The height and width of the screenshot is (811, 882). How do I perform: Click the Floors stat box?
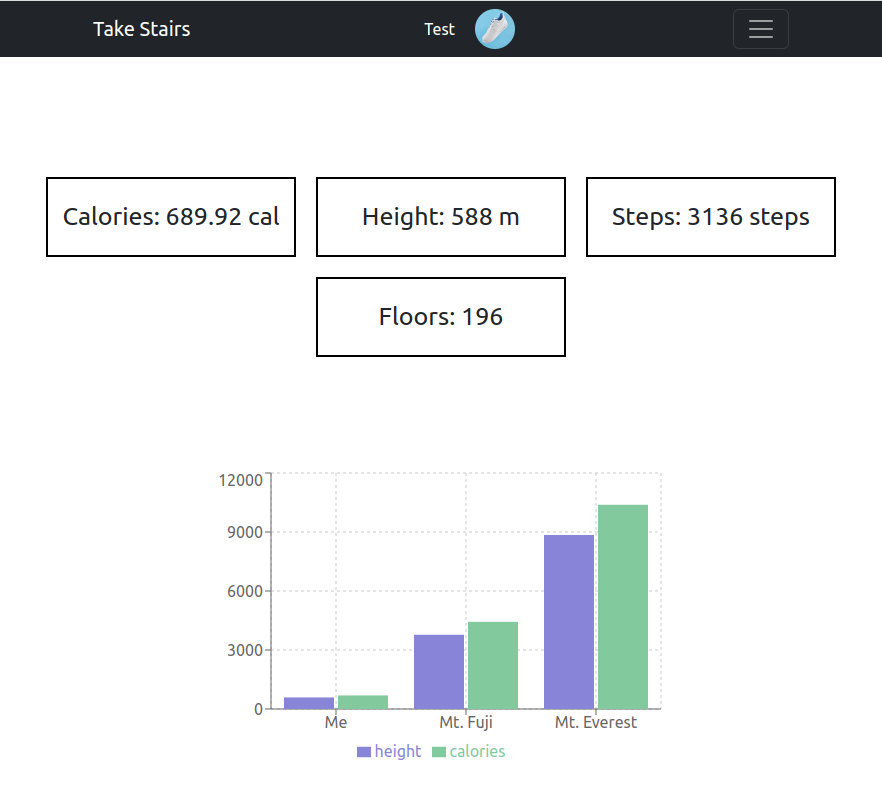click(440, 317)
